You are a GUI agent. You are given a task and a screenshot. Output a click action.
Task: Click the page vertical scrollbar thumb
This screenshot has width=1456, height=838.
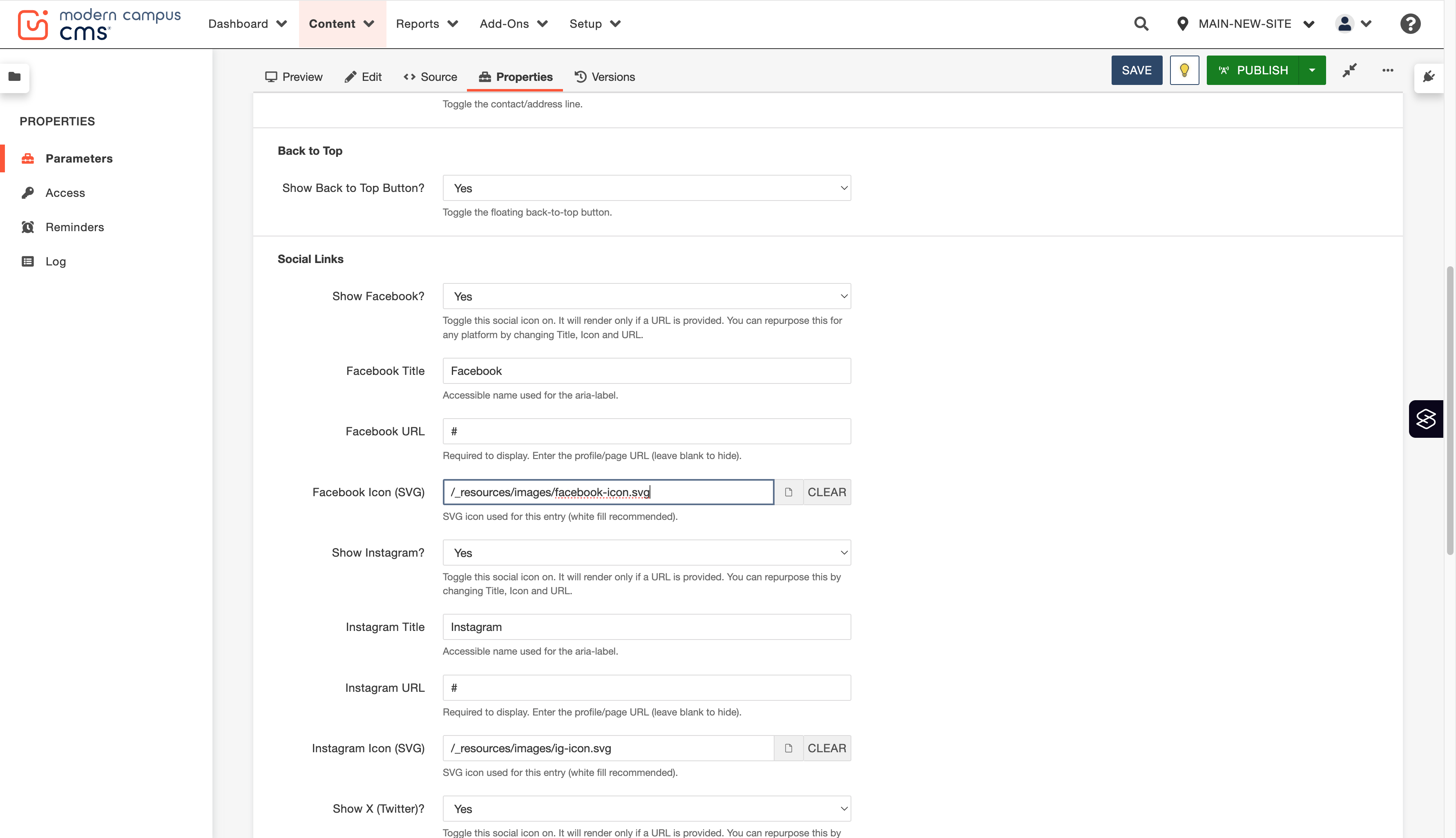pyautogui.click(x=1449, y=410)
